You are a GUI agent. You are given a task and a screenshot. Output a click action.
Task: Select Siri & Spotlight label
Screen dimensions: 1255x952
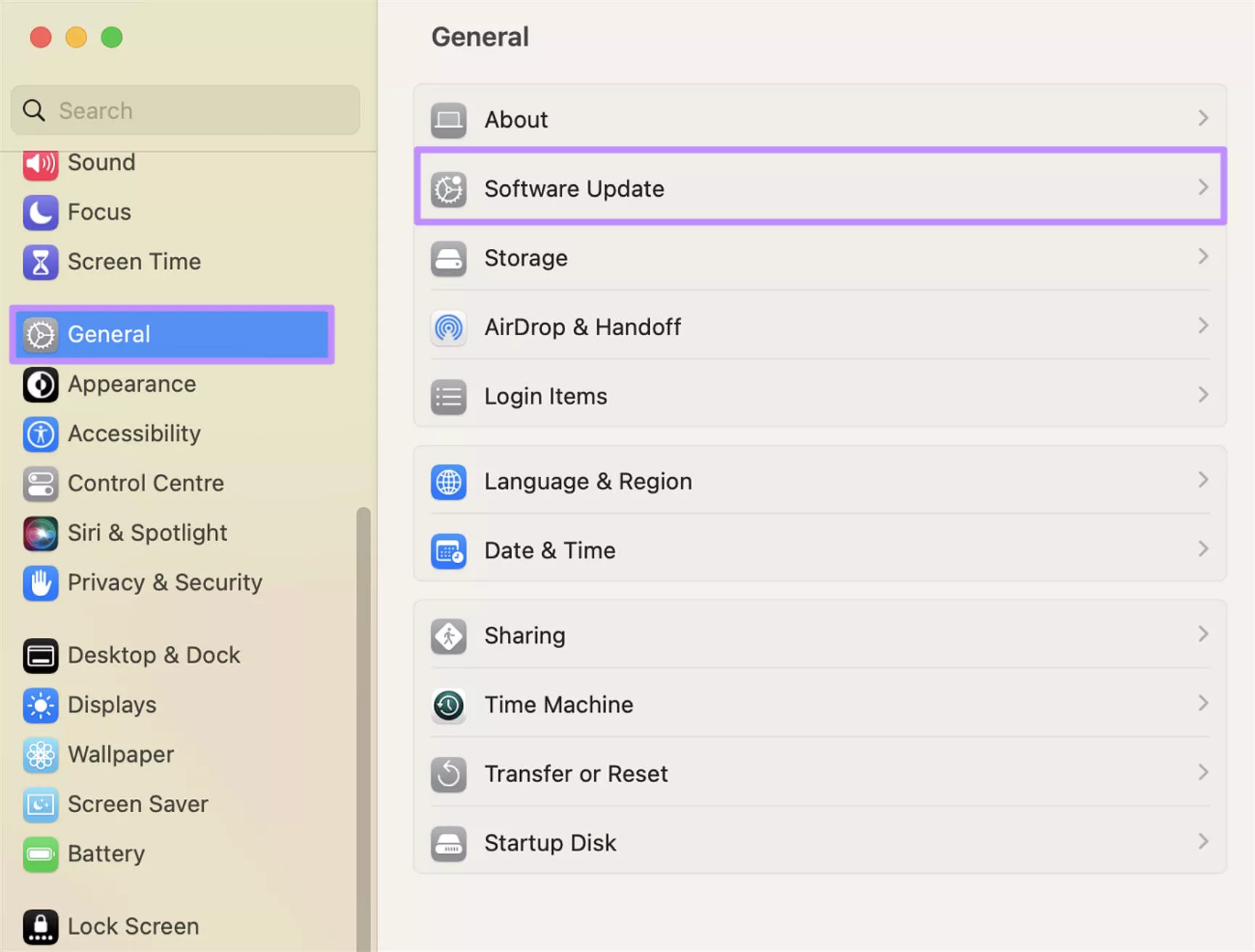tap(147, 533)
